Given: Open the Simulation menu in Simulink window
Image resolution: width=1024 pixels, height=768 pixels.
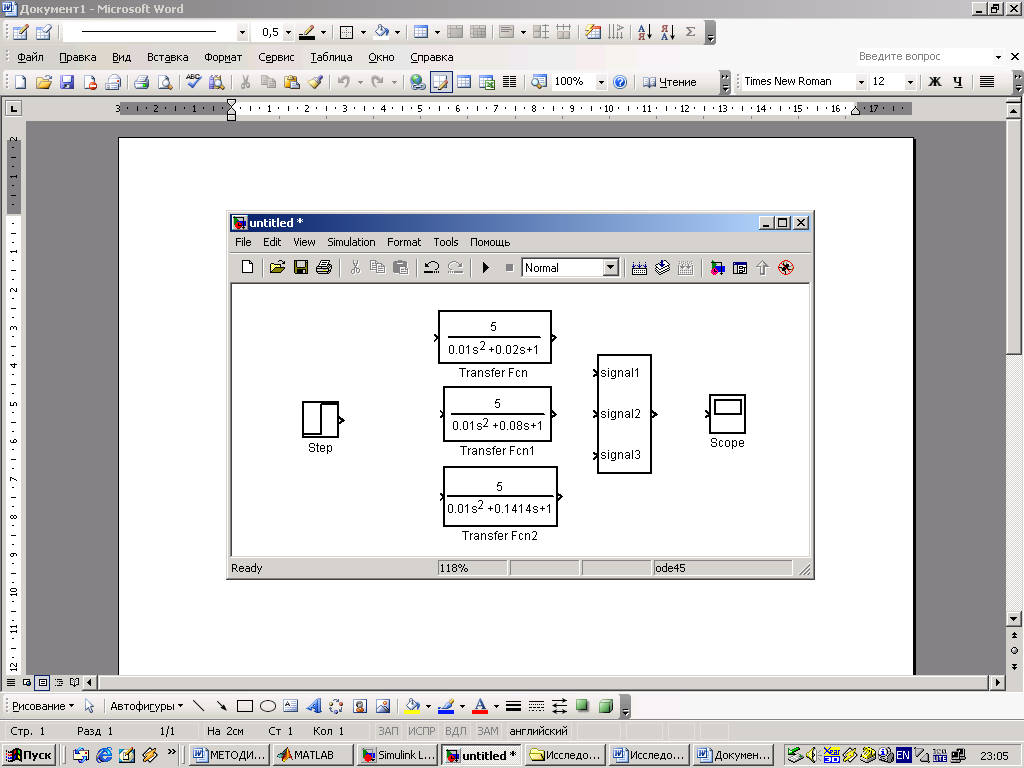Looking at the screenshot, I should click(351, 242).
